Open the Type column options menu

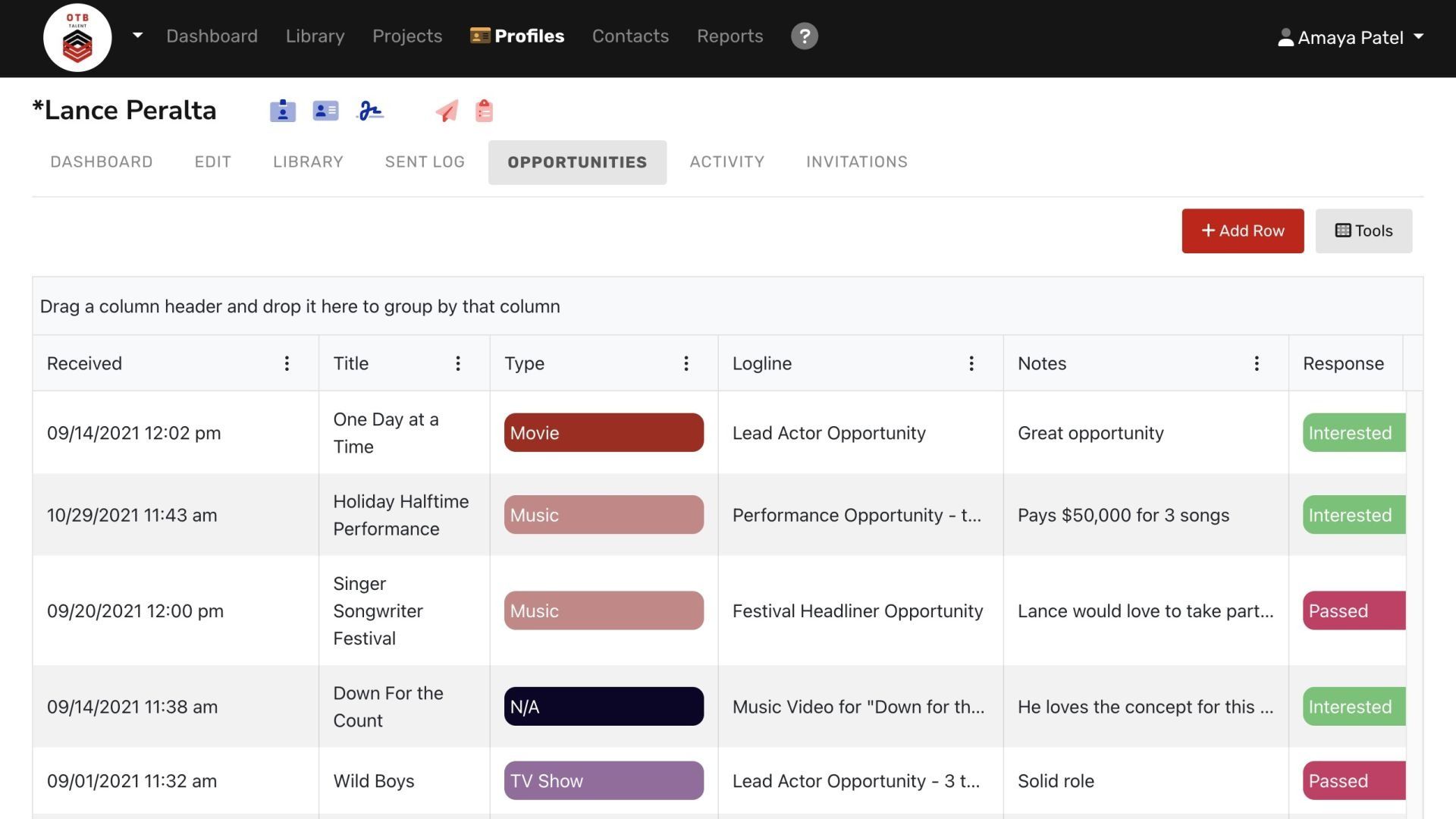(x=686, y=363)
